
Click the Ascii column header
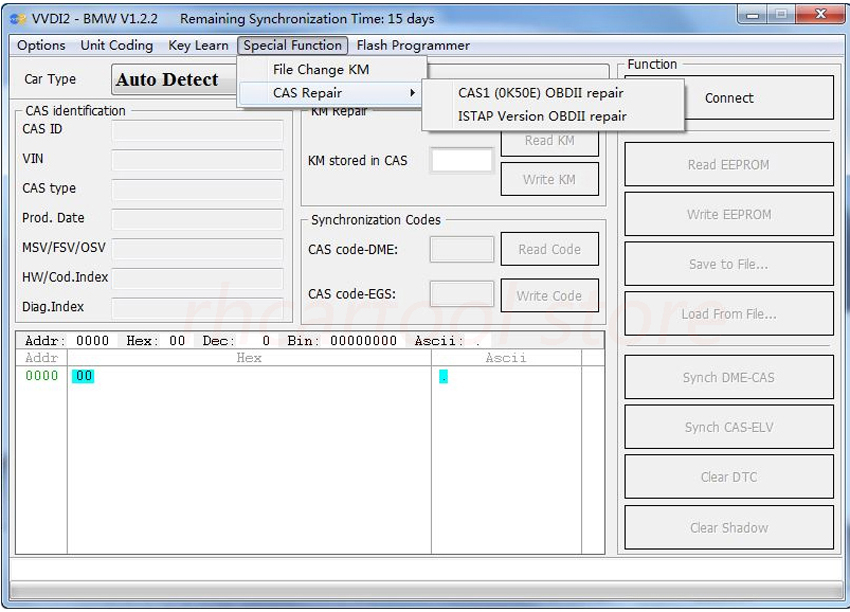point(506,358)
